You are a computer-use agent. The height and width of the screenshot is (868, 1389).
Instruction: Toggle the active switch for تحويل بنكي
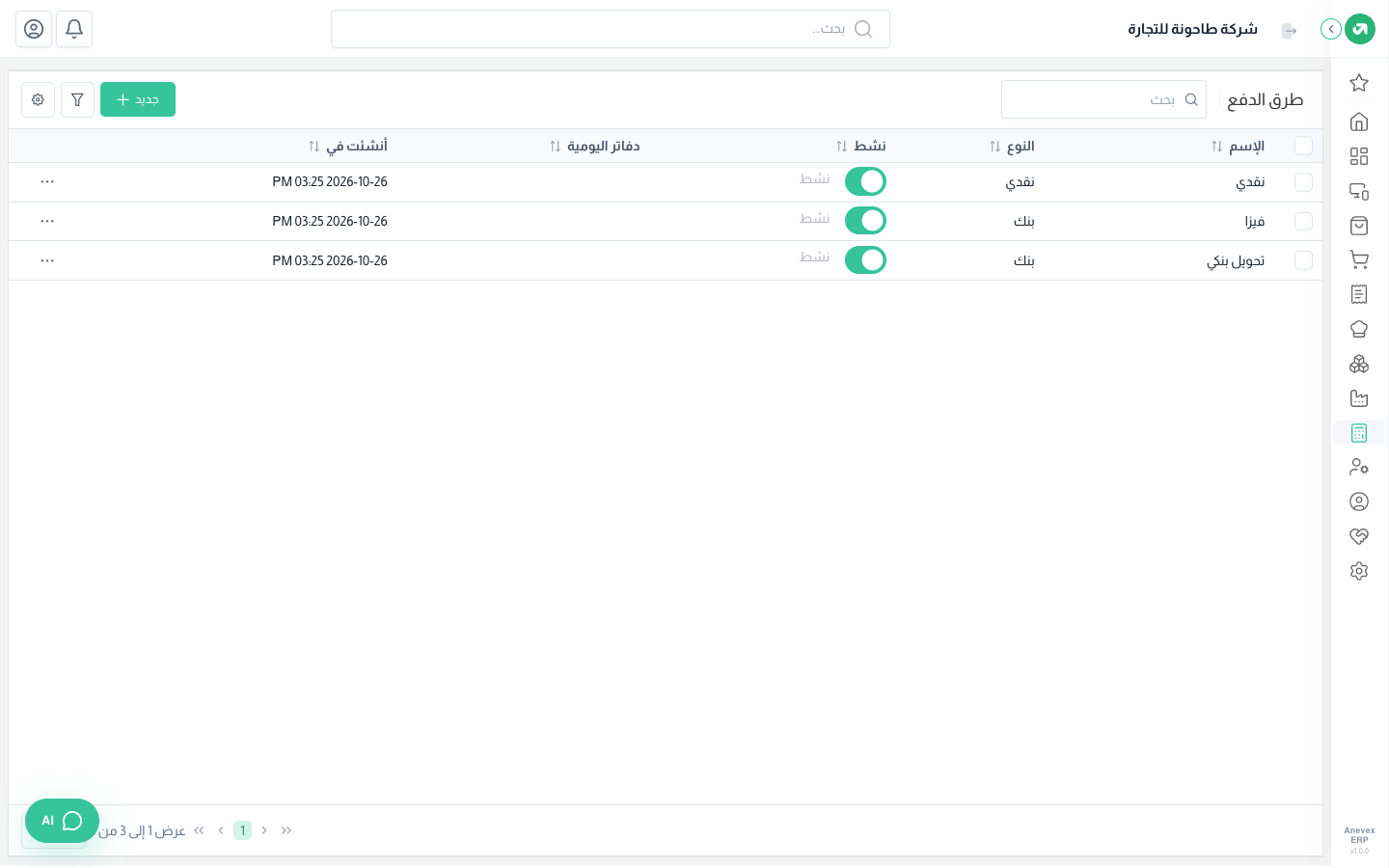(x=865, y=260)
